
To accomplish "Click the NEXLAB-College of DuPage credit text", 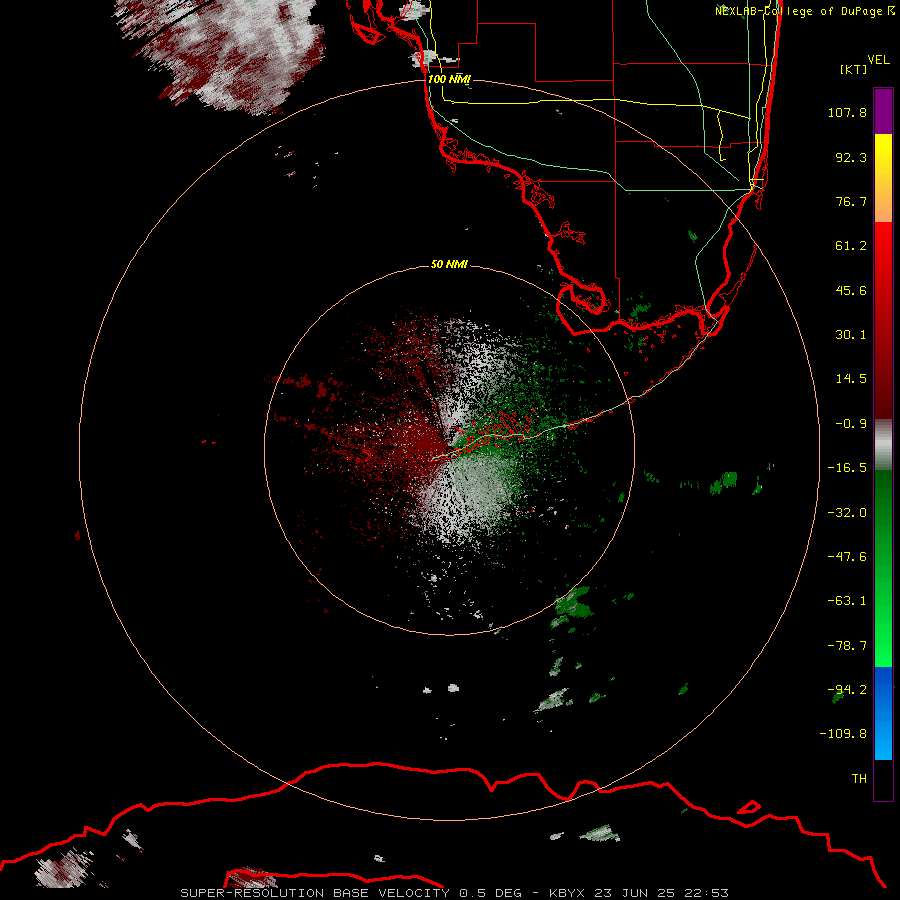I will click(x=804, y=11).
